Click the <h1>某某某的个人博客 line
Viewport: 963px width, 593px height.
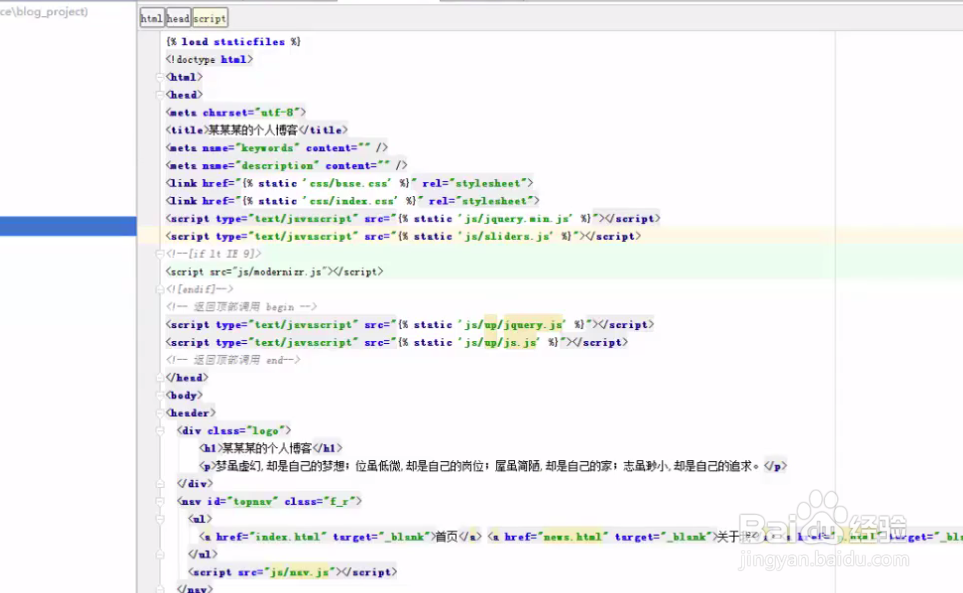coord(270,449)
